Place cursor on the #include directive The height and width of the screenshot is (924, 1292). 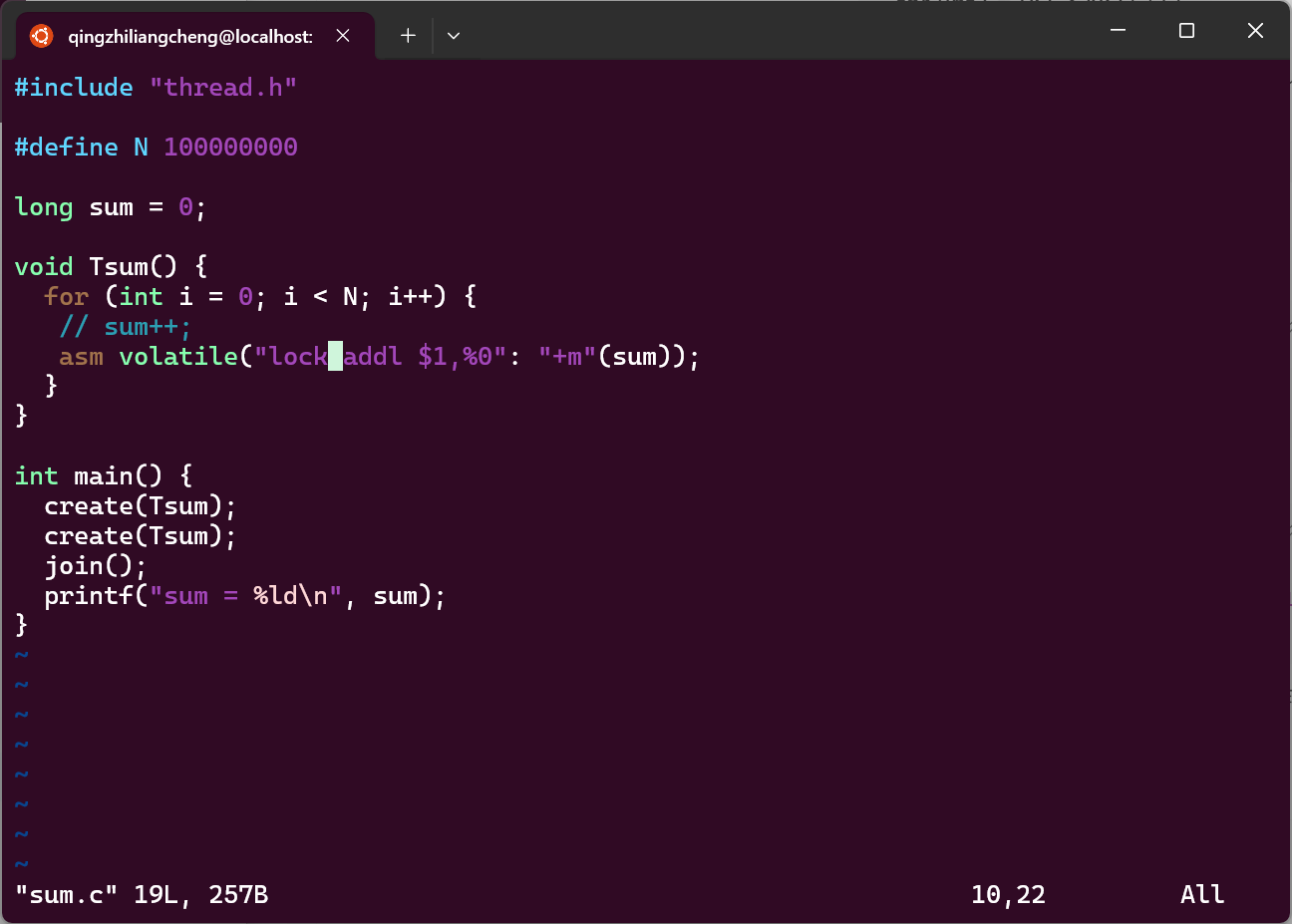point(74,88)
